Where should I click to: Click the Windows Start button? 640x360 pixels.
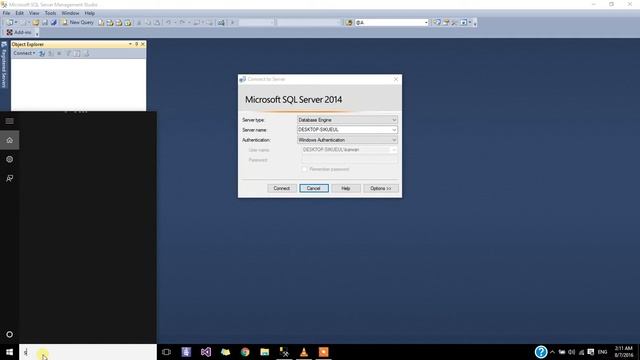pos(9,352)
